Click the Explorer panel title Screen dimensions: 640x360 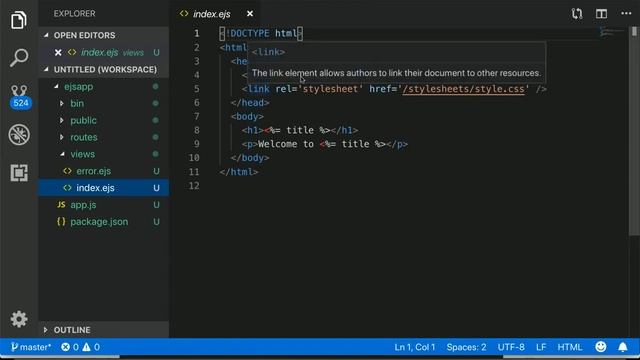(74, 13)
